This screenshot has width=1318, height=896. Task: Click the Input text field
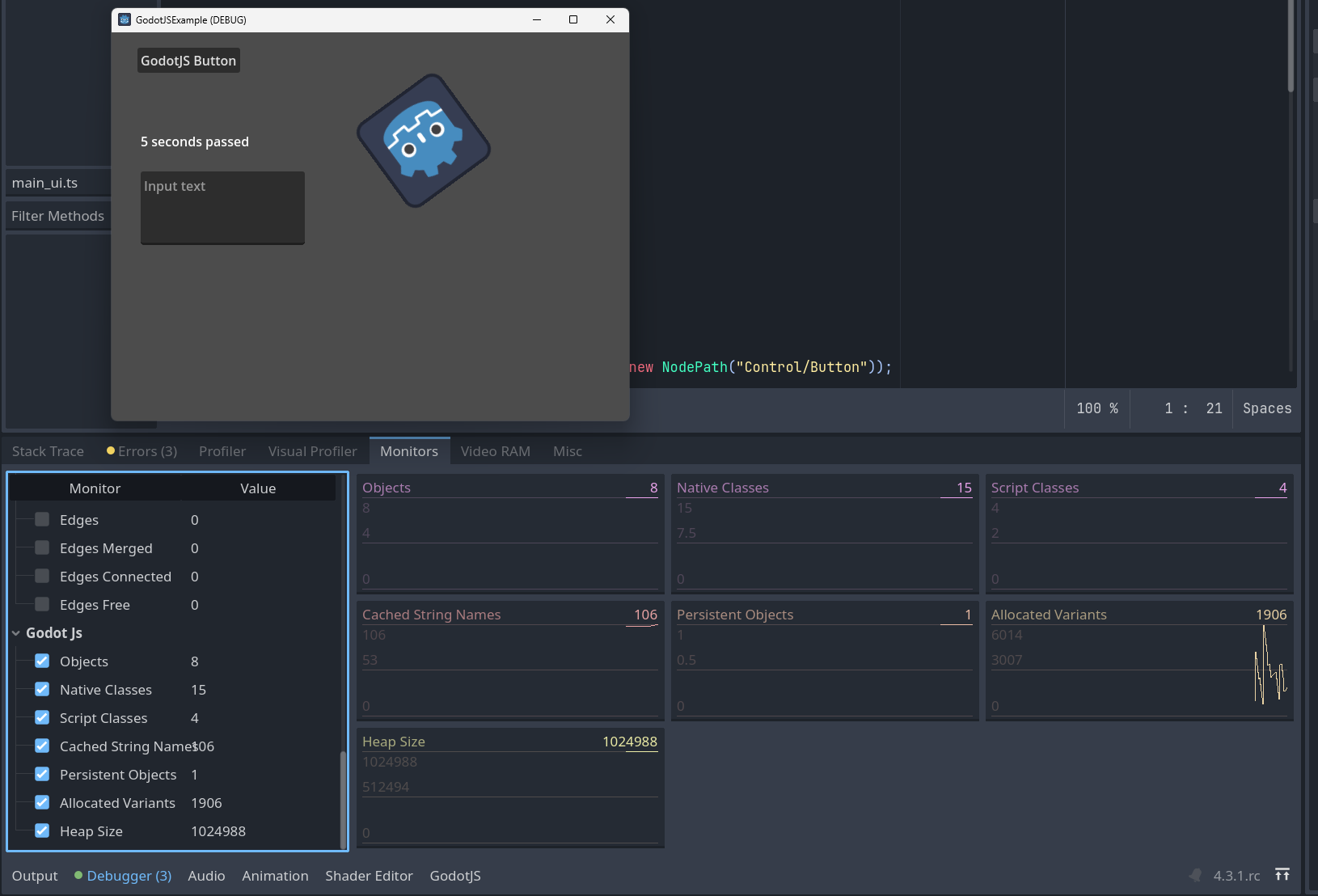pyautogui.click(x=222, y=208)
